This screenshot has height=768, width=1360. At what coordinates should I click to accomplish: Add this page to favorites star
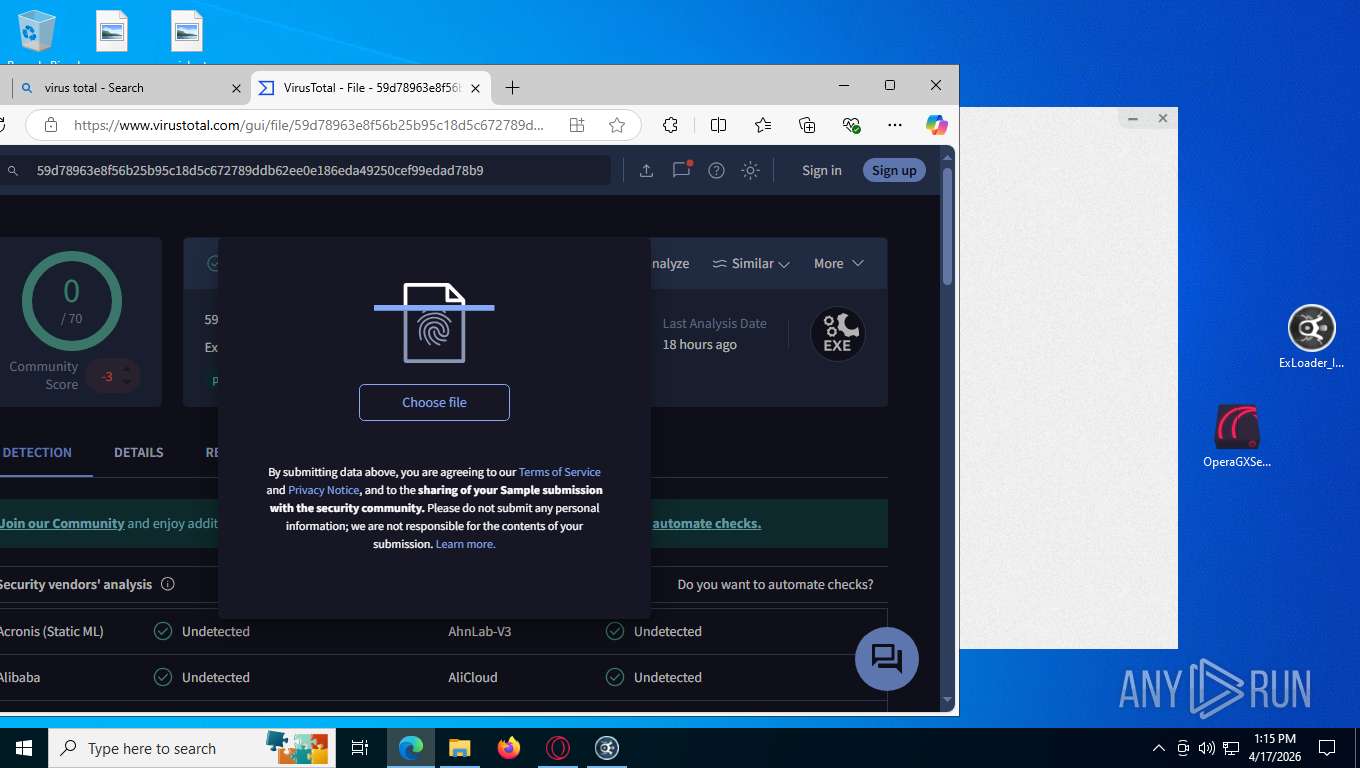(x=617, y=125)
